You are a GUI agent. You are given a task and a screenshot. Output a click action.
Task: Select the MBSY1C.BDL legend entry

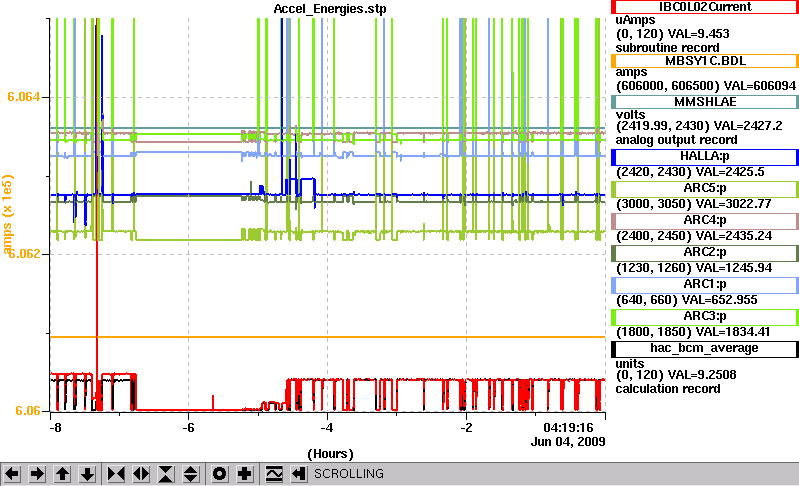(x=705, y=61)
